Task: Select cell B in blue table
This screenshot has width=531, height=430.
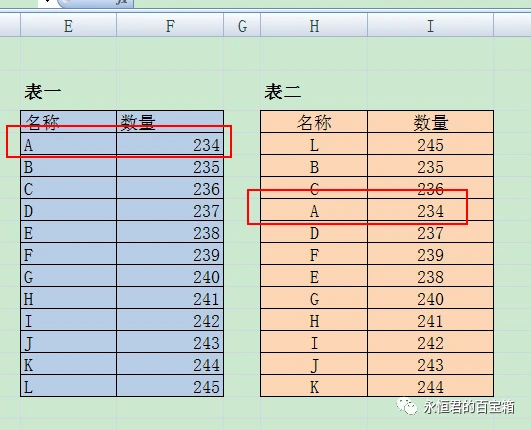Action: point(68,166)
